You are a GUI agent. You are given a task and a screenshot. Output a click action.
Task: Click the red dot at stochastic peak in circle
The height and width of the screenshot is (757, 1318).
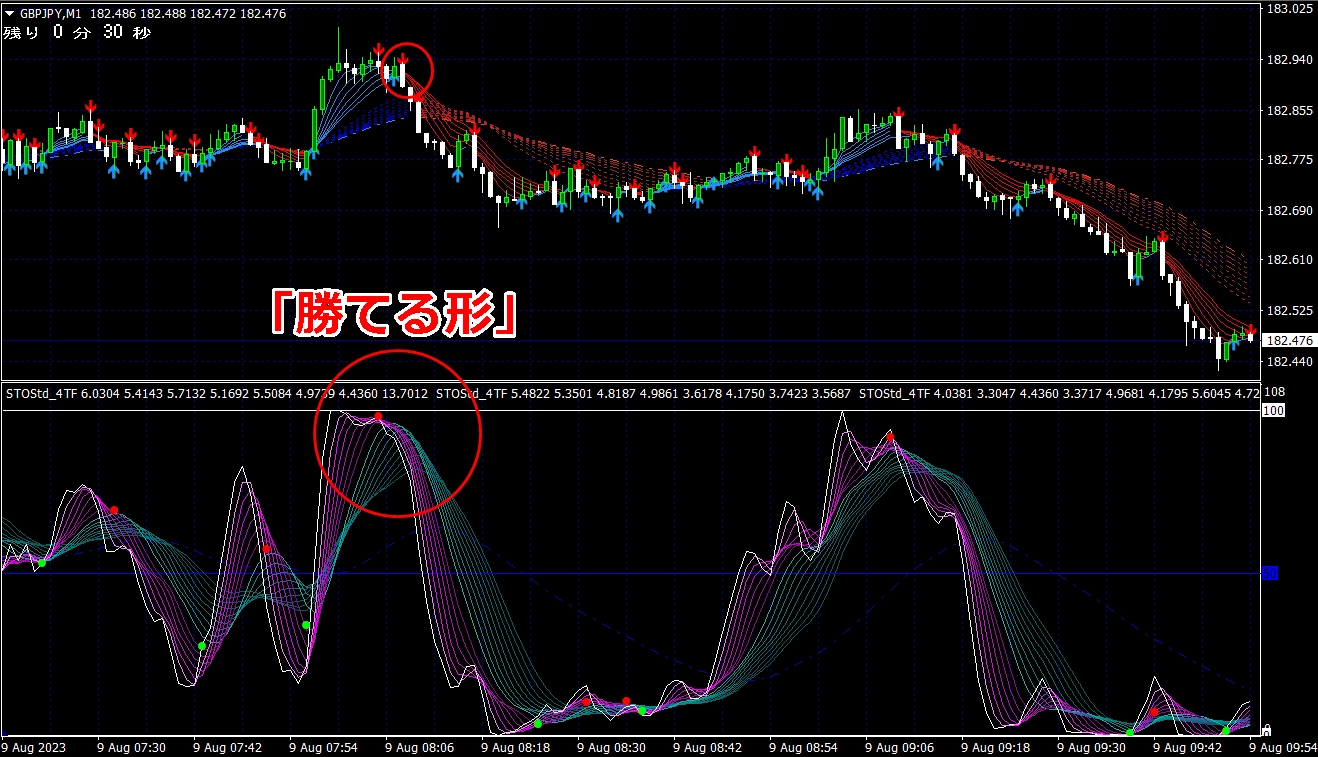[x=378, y=417]
